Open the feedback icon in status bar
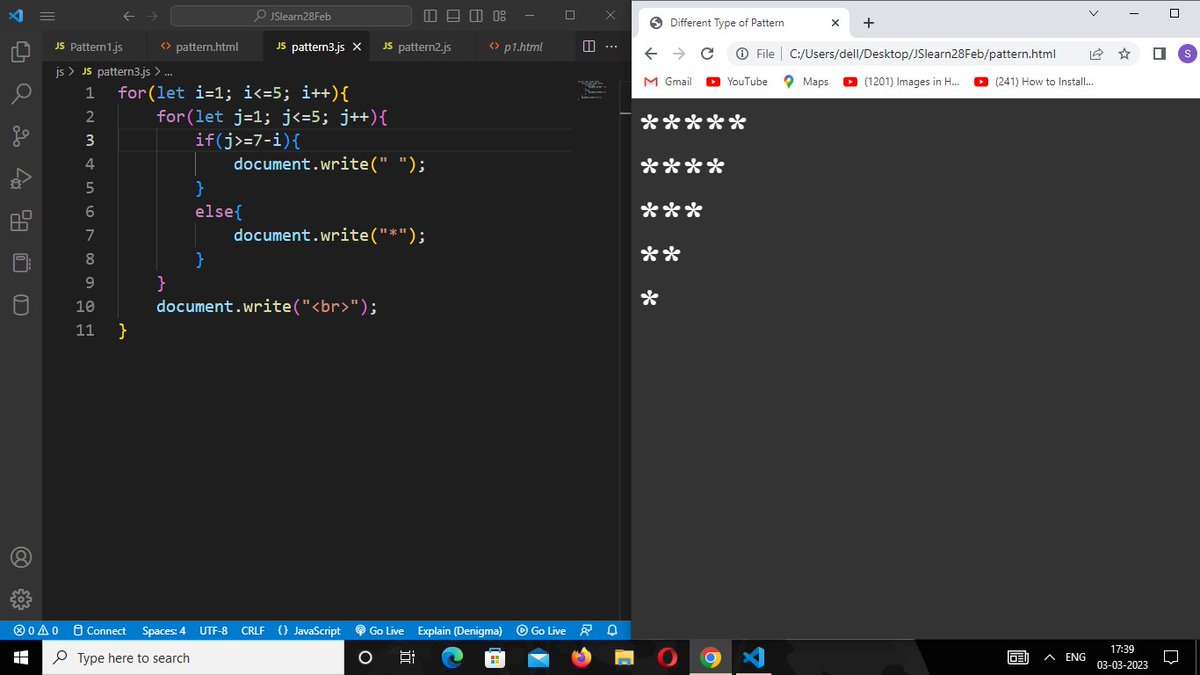 click(x=587, y=631)
